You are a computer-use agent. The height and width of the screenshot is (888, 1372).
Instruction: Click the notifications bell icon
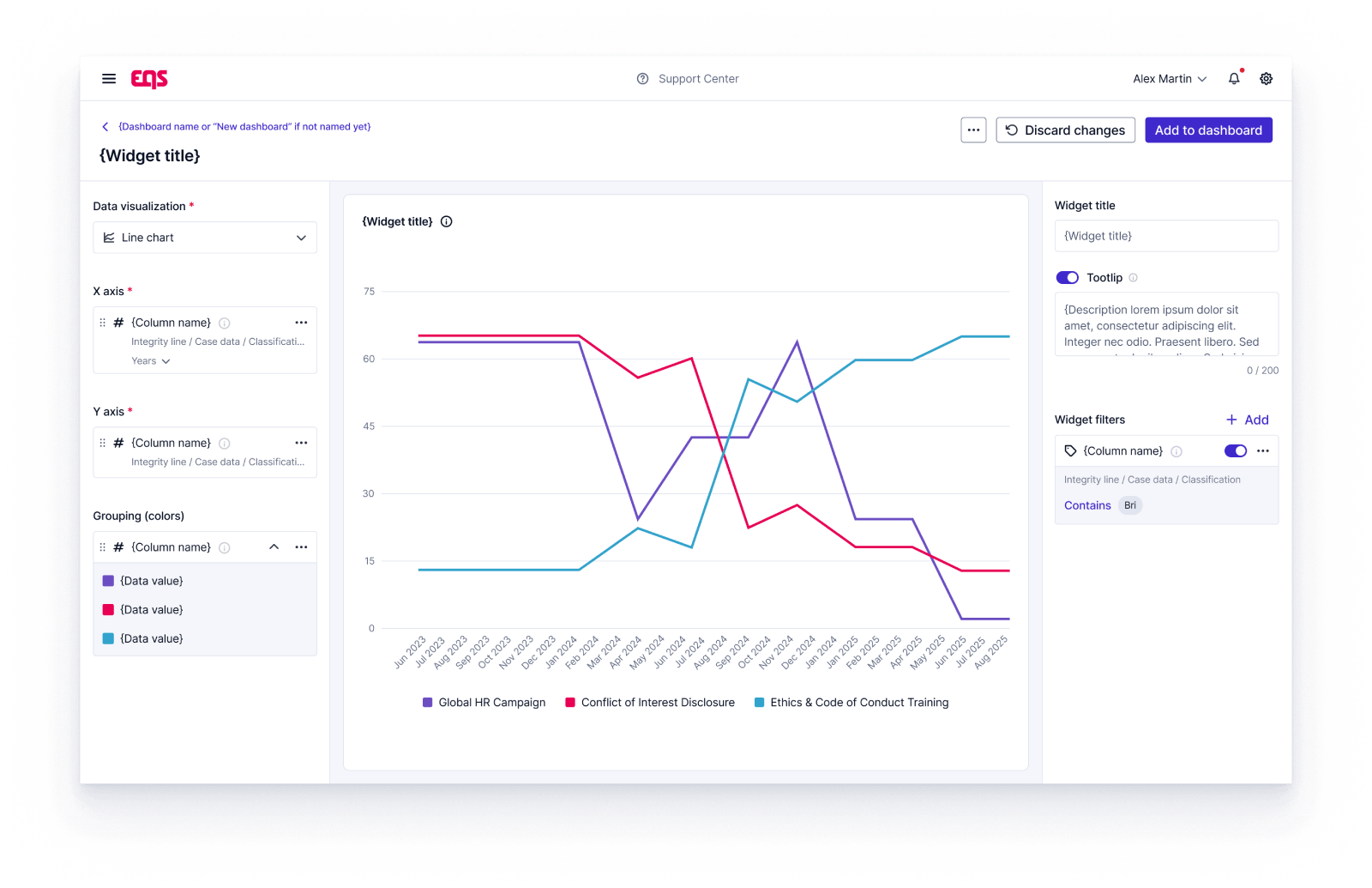pos(1234,79)
